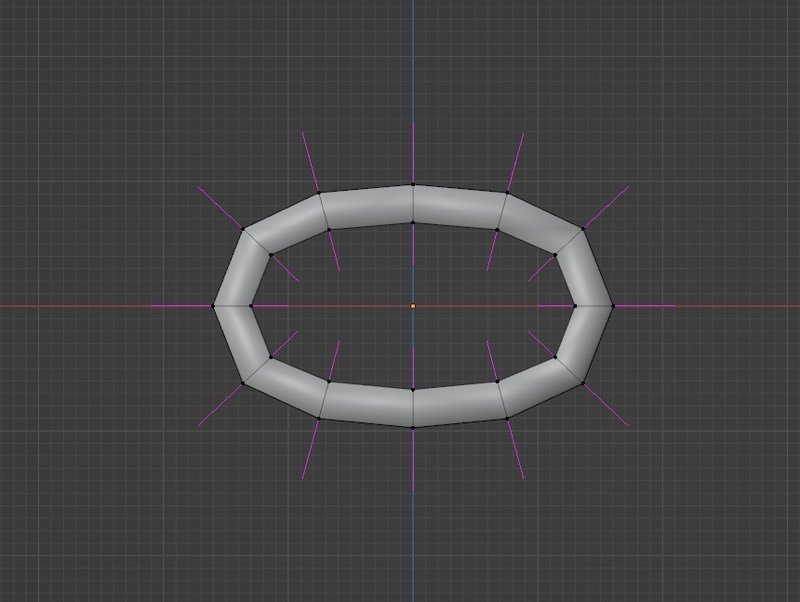Select the leftmost outer vertex on the red axis
The height and width of the screenshot is (602, 800).
coord(213,306)
